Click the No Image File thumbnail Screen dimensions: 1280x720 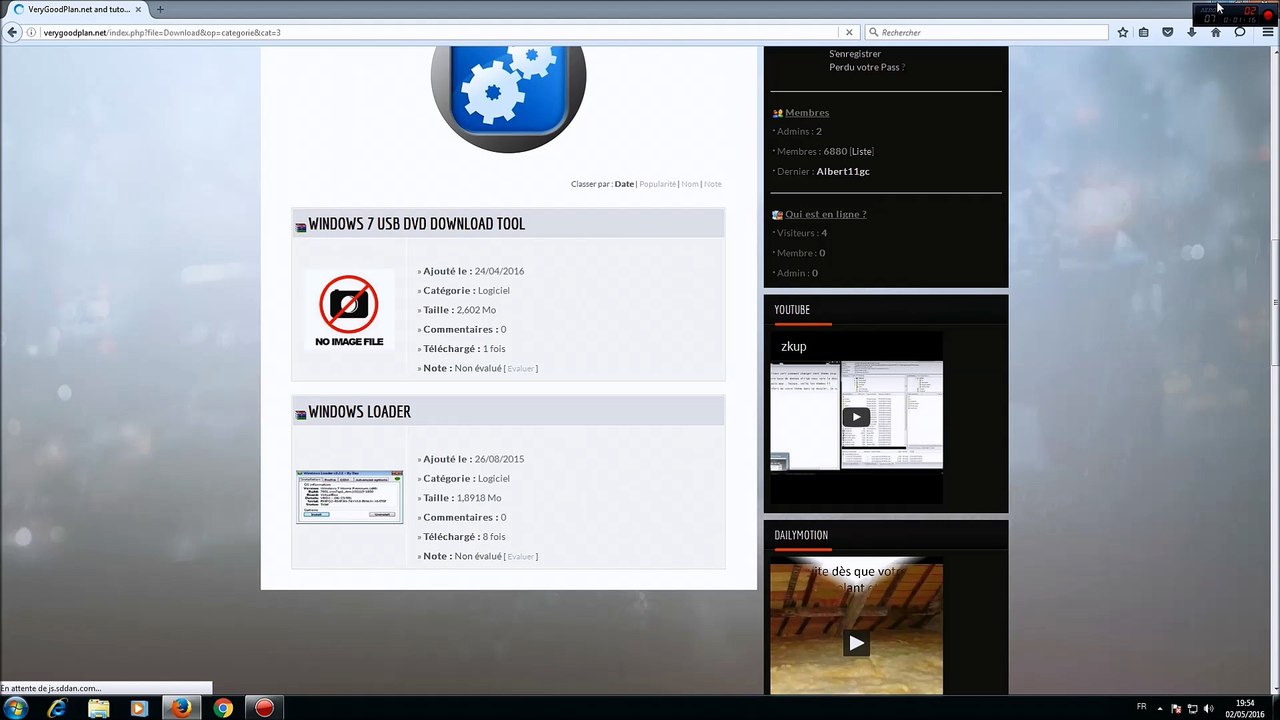[349, 310]
